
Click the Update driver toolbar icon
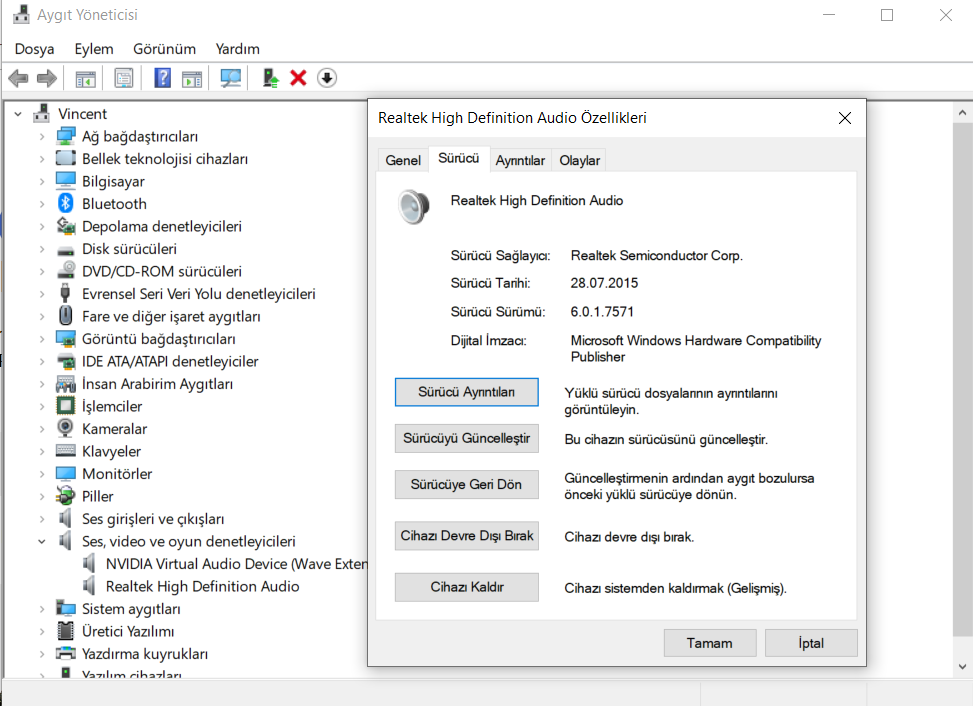coord(270,78)
